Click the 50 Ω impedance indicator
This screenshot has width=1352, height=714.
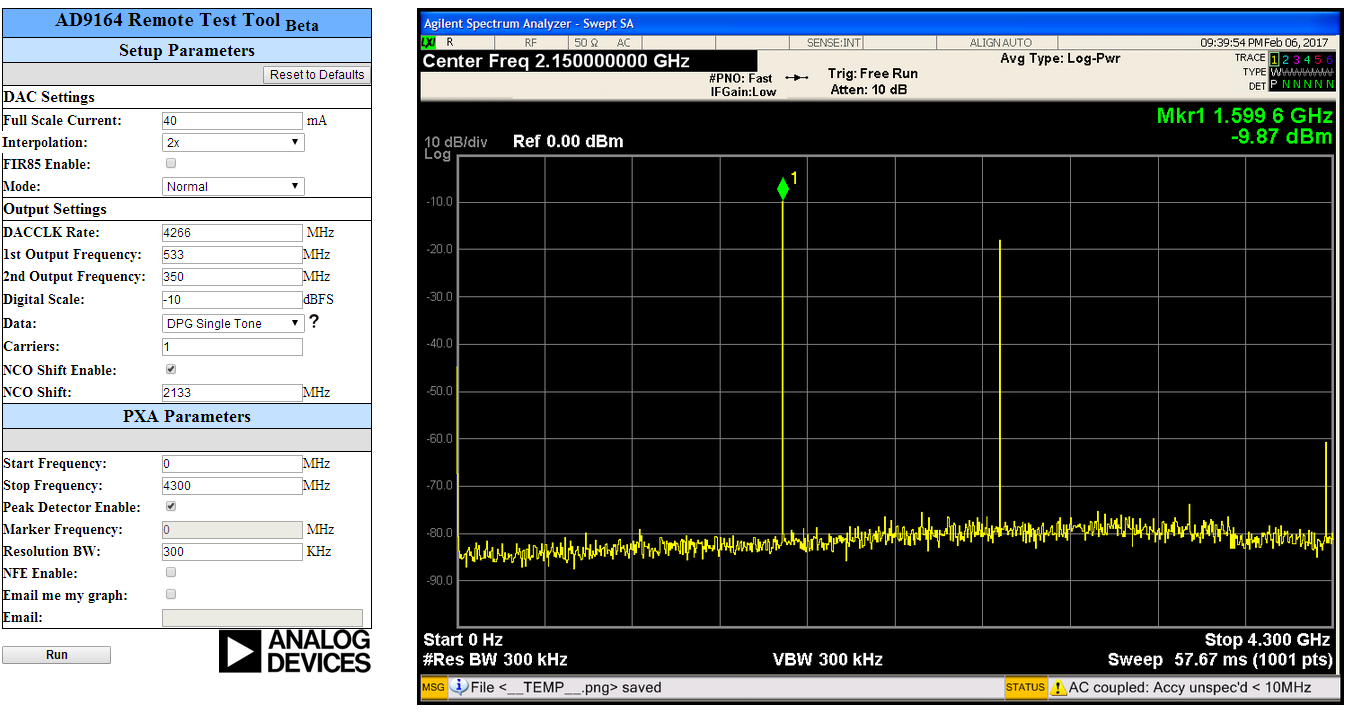pyautogui.click(x=586, y=43)
